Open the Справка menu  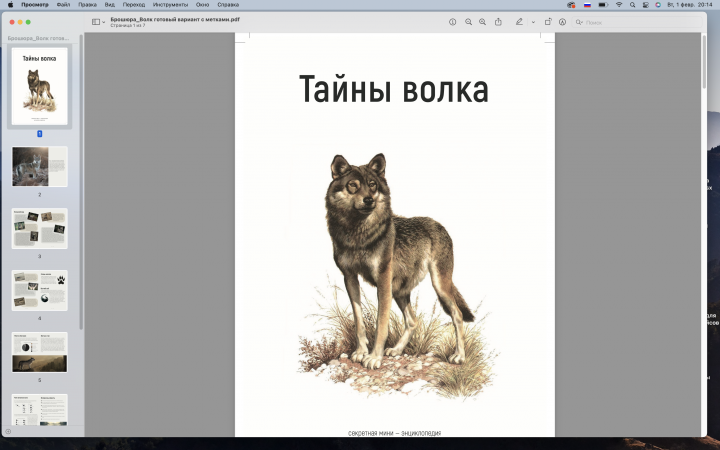tap(228, 5)
